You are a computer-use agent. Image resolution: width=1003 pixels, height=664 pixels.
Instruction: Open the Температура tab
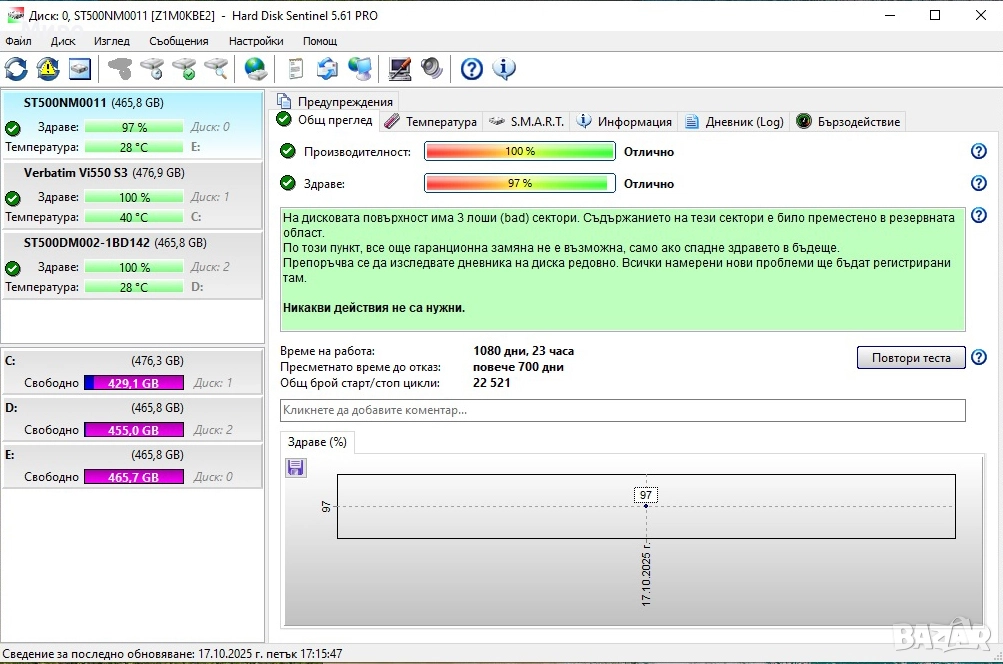coord(430,121)
